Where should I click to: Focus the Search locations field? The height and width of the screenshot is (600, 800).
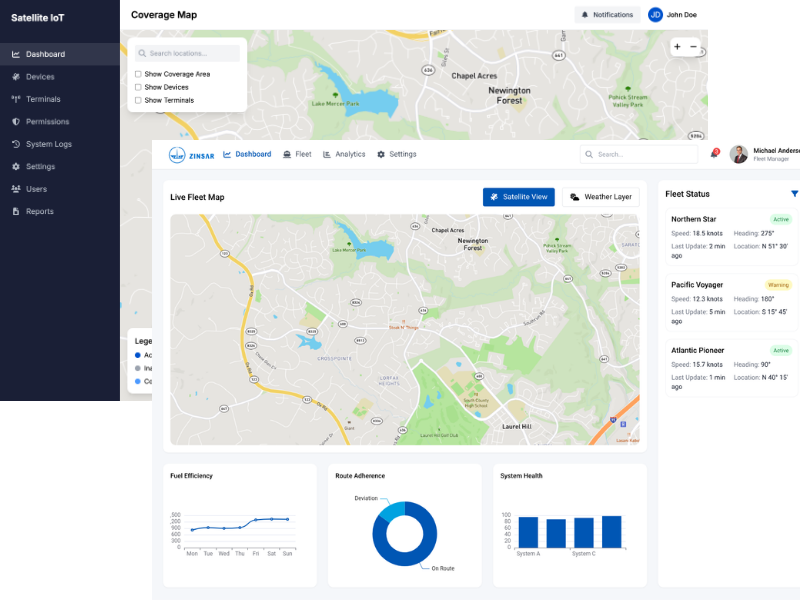pos(187,53)
